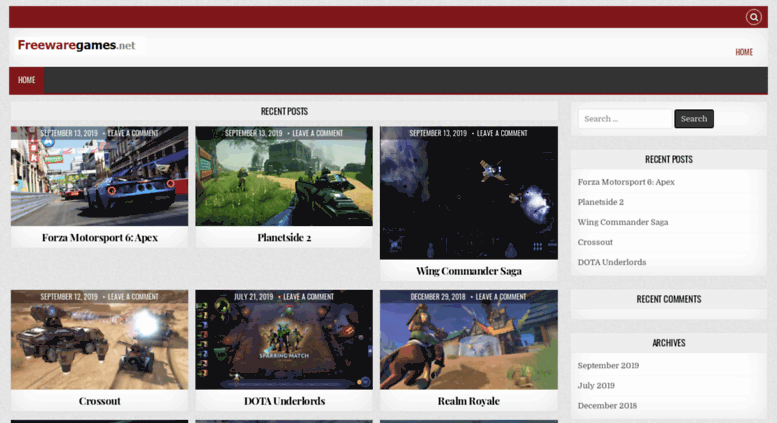
Task: Open the Realm Royale post title
Action: click(x=469, y=401)
